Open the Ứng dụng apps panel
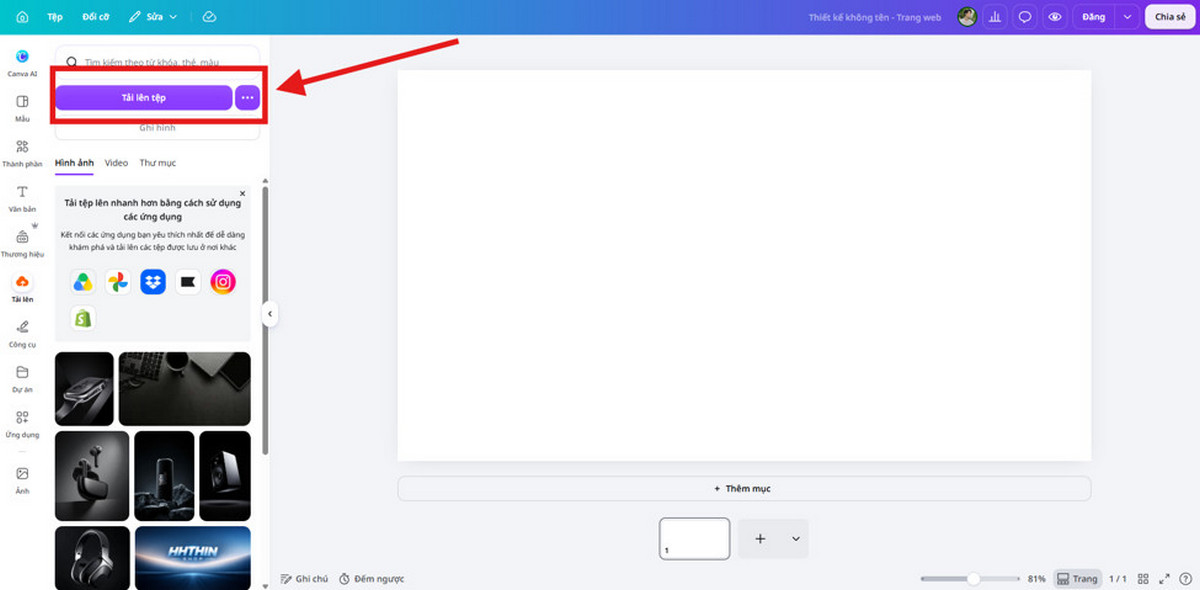 pyautogui.click(x=22, y=423)
